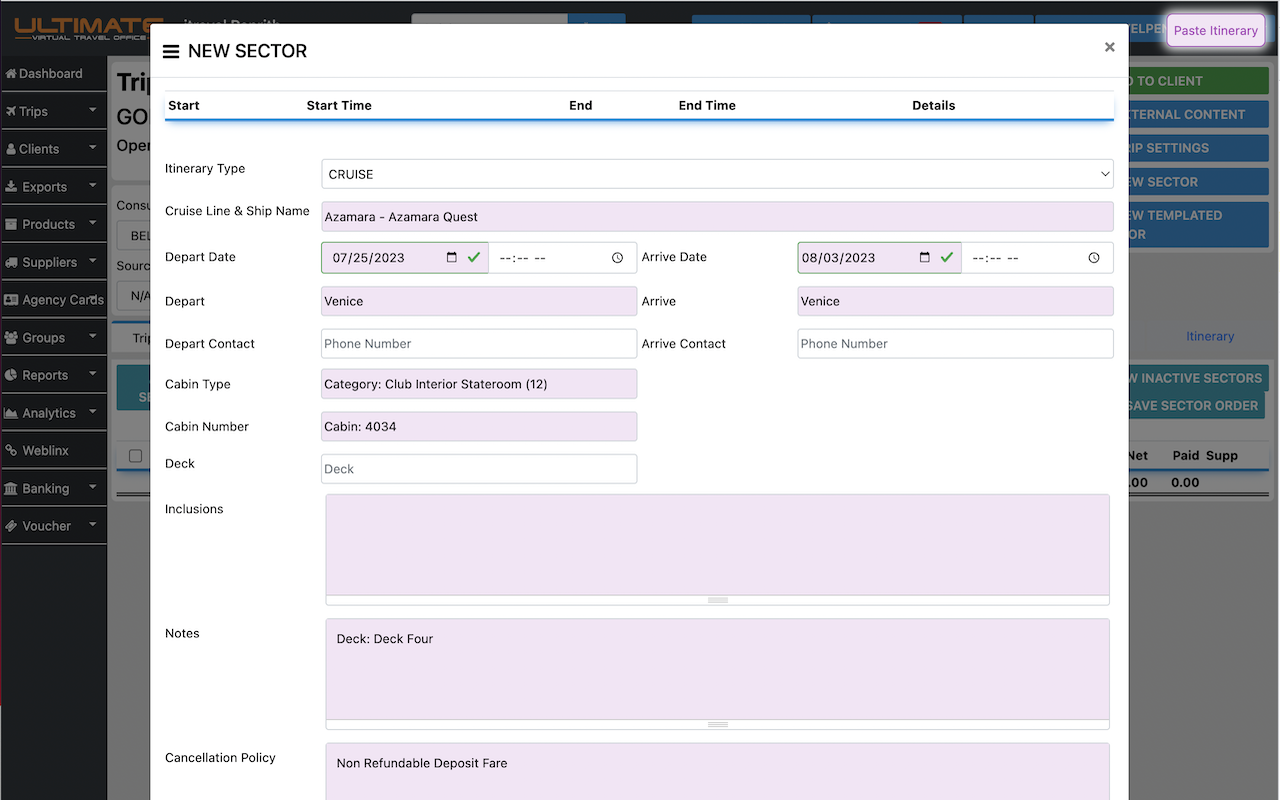The width and height of the screenshot is (1280, 800).
Task: Click the Paste Itinerary button
Action: tap(1215, 30)
